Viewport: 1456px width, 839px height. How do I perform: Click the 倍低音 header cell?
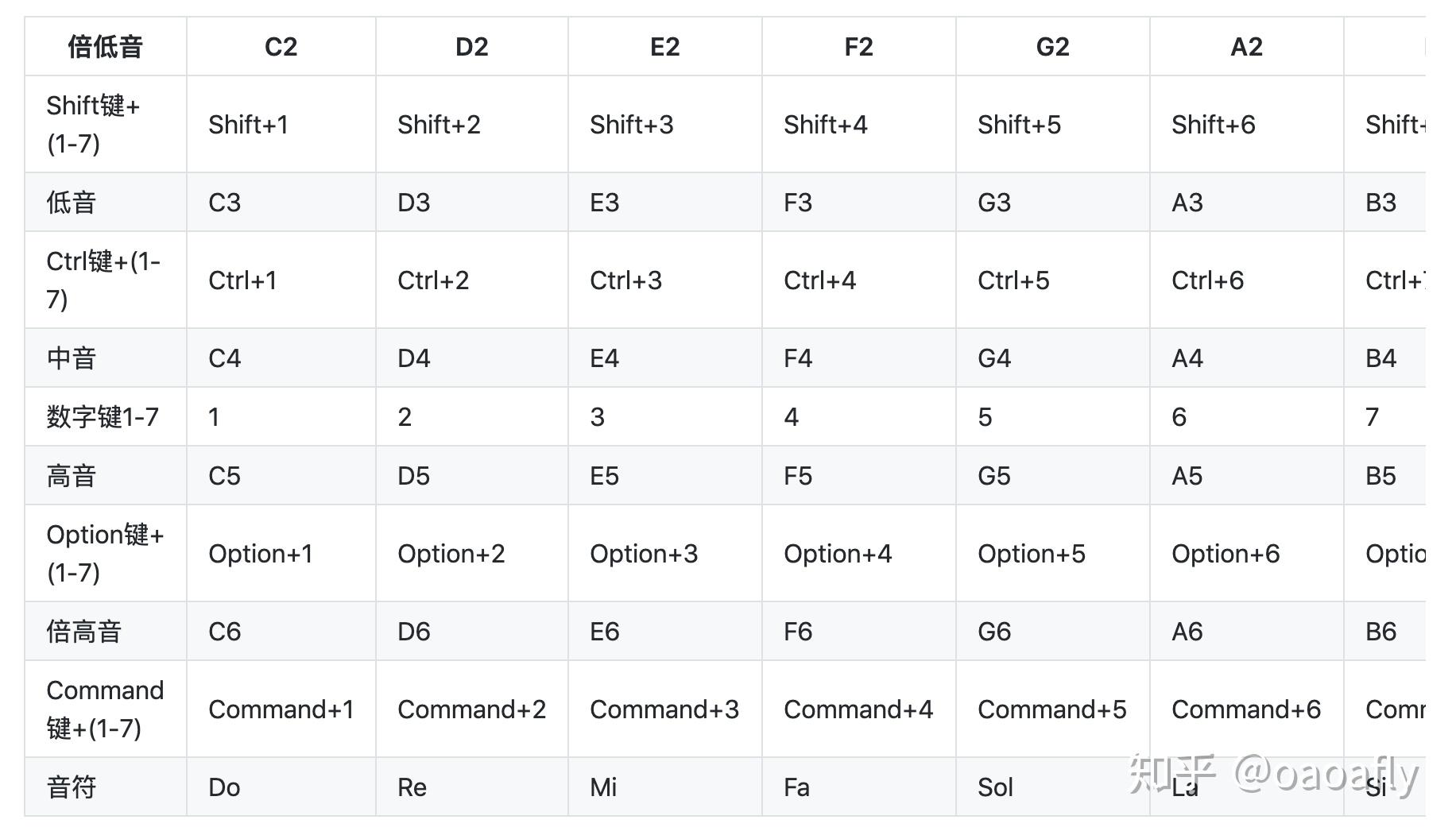[105, 47]
